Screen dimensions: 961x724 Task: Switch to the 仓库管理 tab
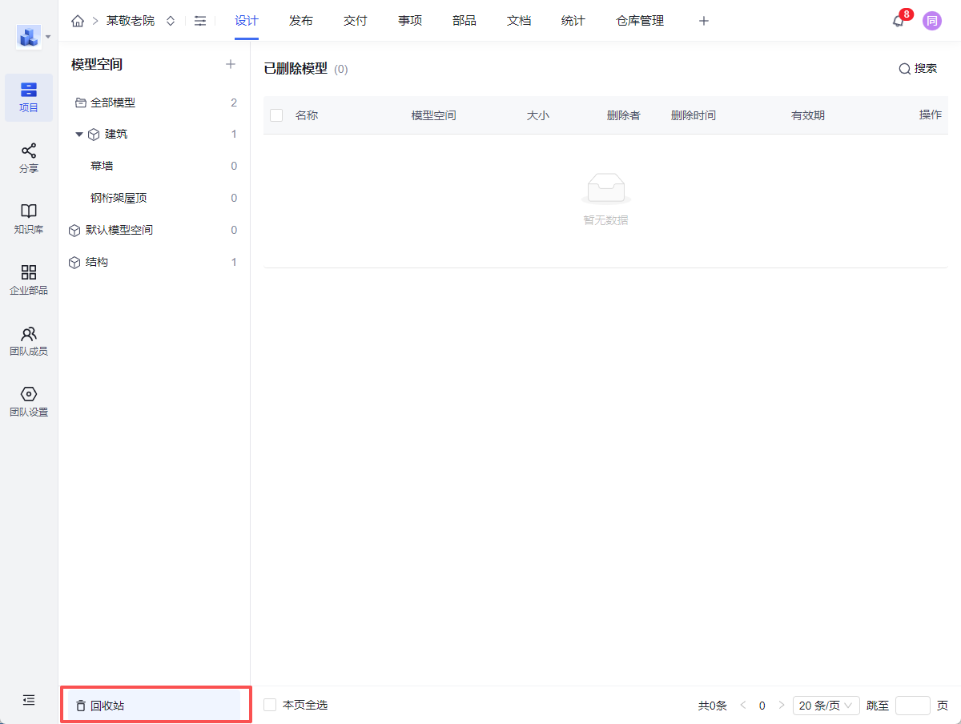pos(640,21)
